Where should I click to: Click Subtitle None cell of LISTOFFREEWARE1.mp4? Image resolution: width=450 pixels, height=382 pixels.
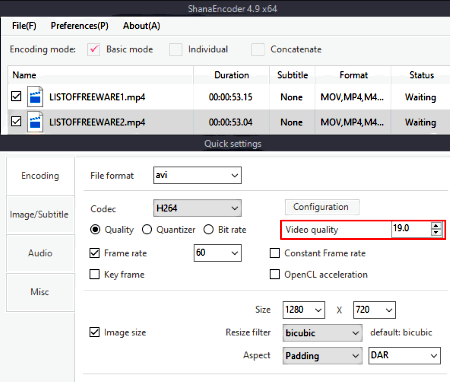click(x=291, y=97)
